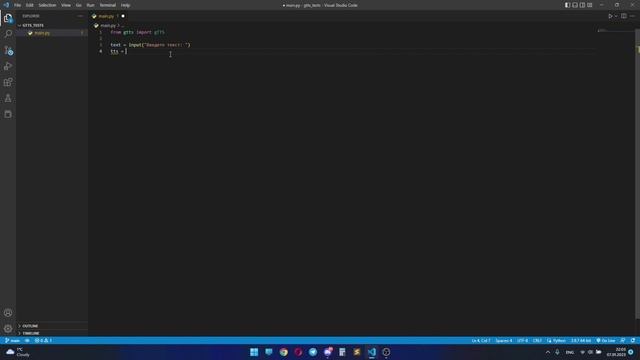Open the Go menu
Viewport: 640px width, 360px height.
click(78, 5)
